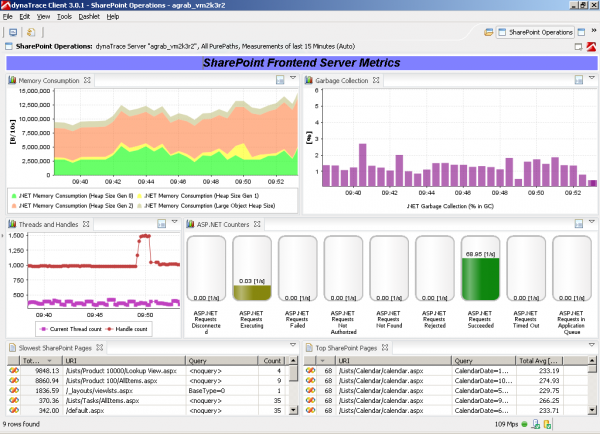Sort Top pages by Query column header
The height and width of the screenshot is (434, 600).
pyautogui.click(x=484, y=361)
